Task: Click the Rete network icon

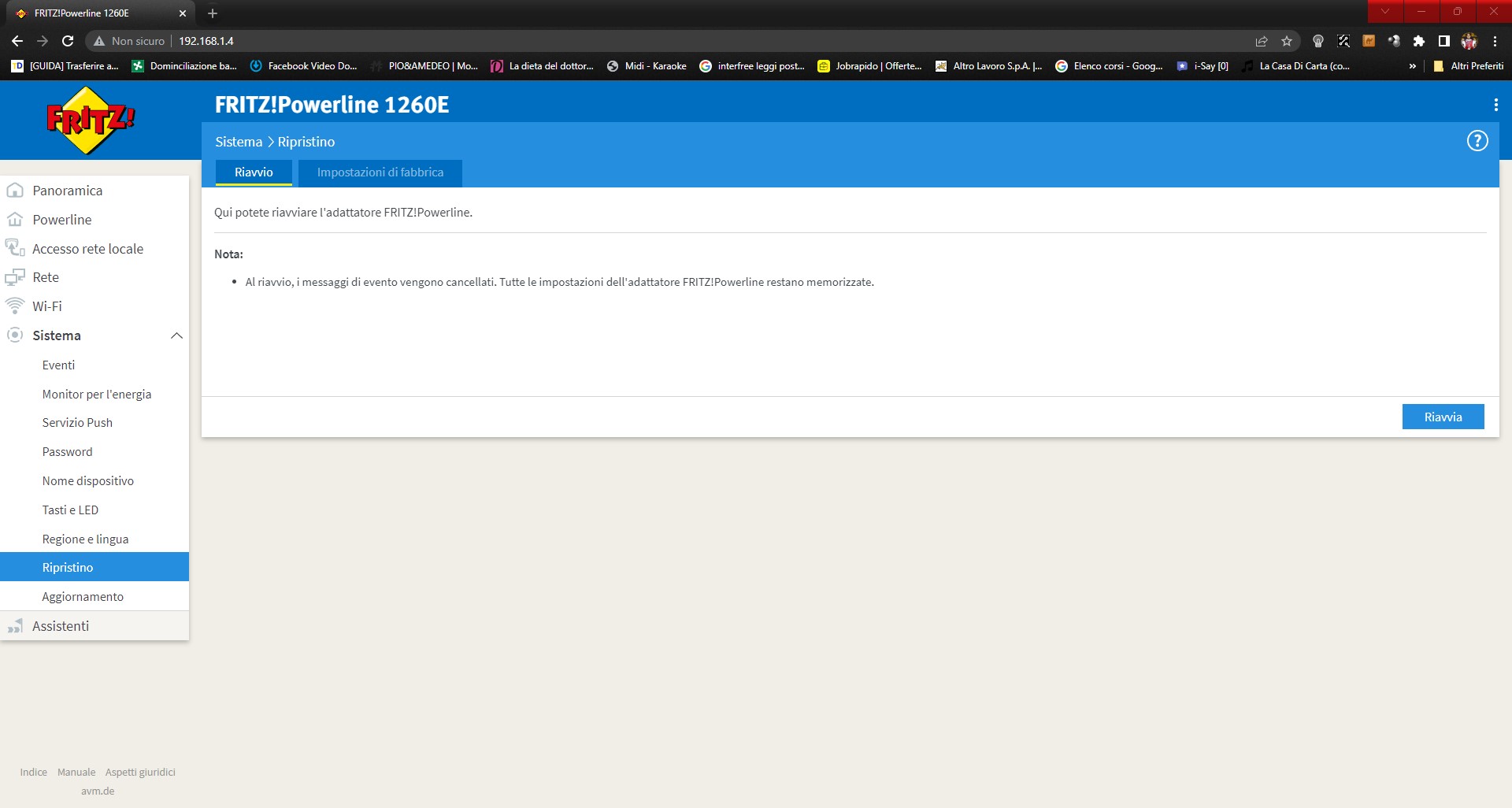Action: click(x=15, y=277)
